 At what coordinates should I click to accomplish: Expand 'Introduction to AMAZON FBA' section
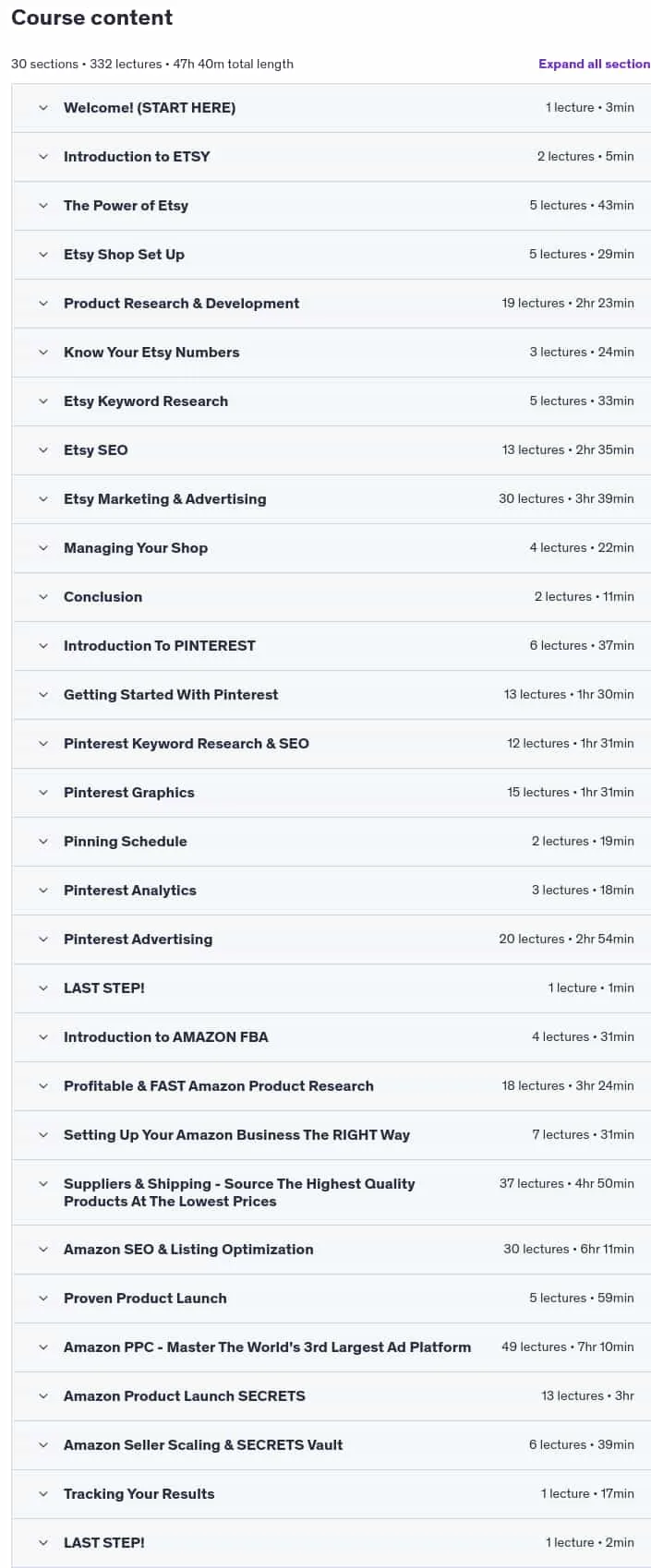165,1037
